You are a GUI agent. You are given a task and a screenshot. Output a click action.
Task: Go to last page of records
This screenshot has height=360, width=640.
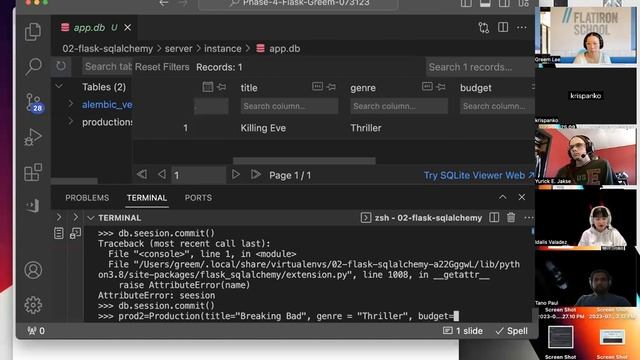pos(256,175)
